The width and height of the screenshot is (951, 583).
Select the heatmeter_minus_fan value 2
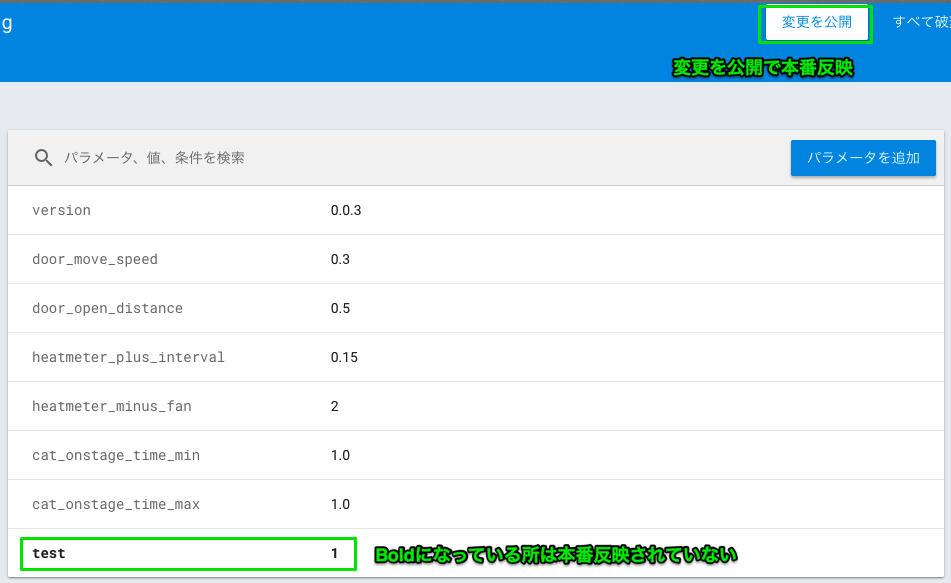[334, 406]
